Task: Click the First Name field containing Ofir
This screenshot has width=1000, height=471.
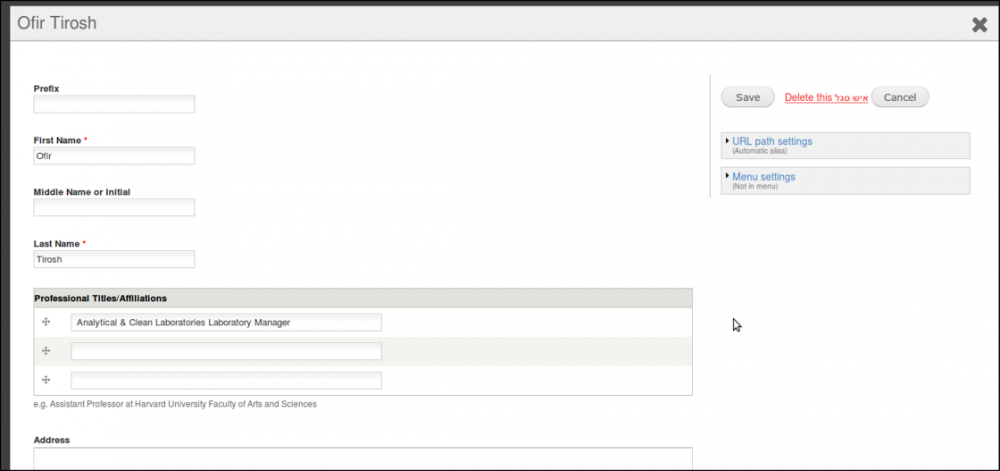Action: (x=114, y=156)
